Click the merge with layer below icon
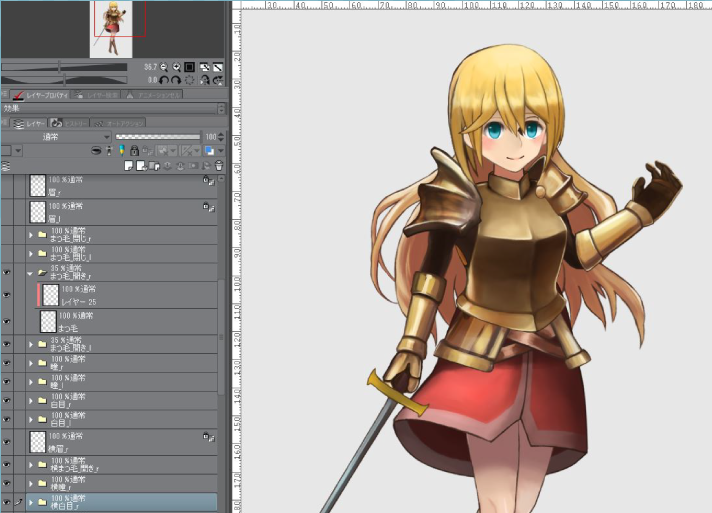 (x=180, y=166)
